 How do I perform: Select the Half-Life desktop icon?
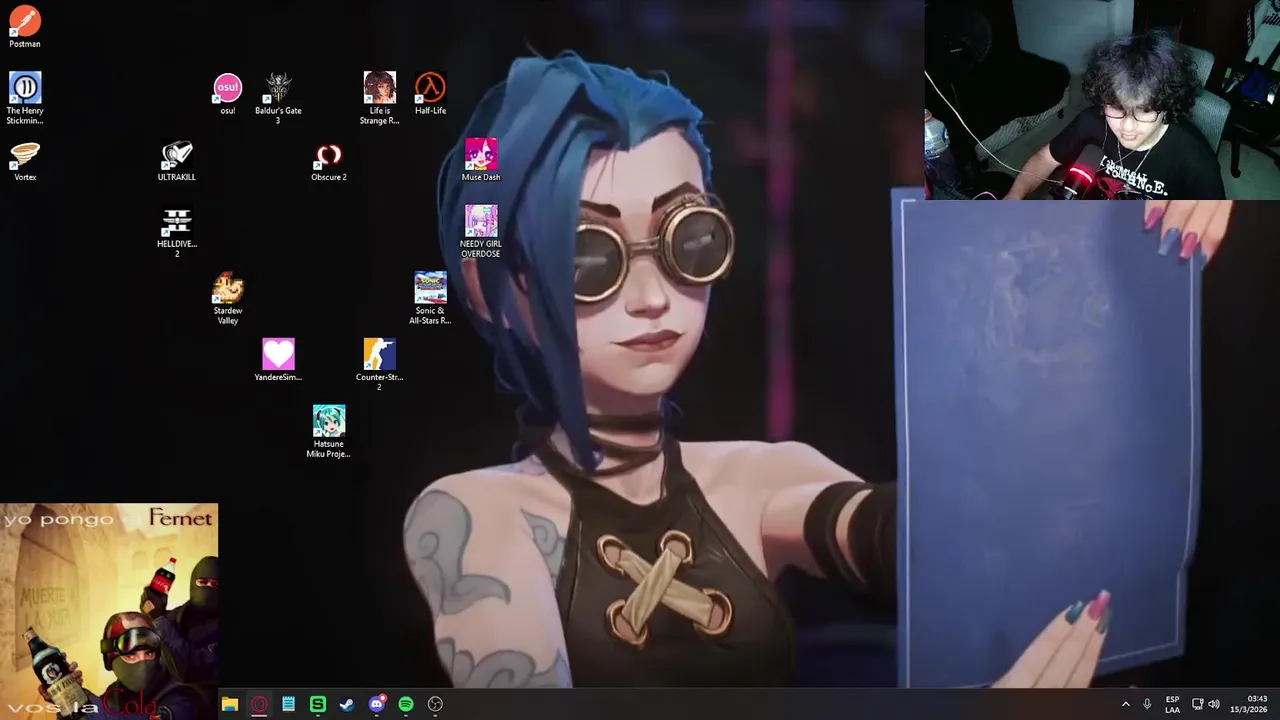[430, 94]
